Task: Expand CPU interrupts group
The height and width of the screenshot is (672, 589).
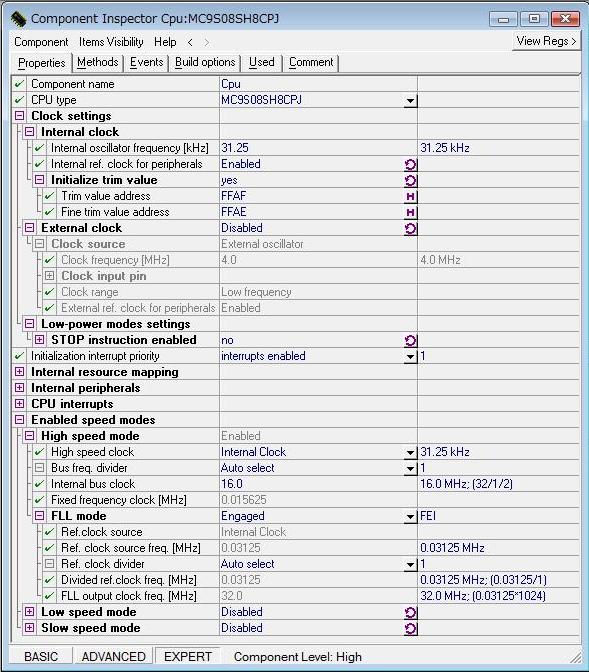Action: click(x=19, y=404)
